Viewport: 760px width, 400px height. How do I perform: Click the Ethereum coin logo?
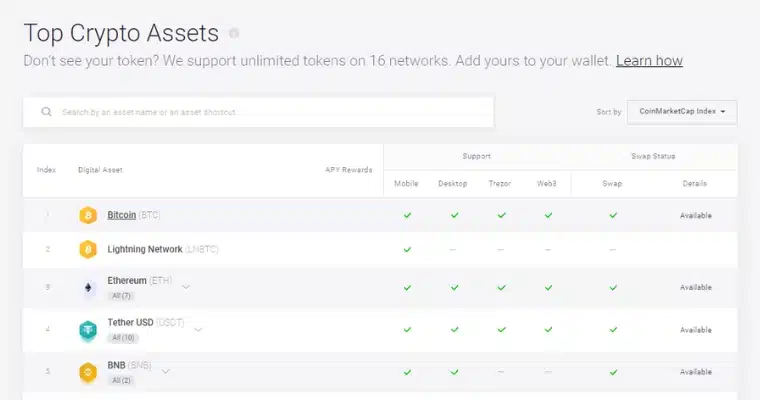(88, 288)
